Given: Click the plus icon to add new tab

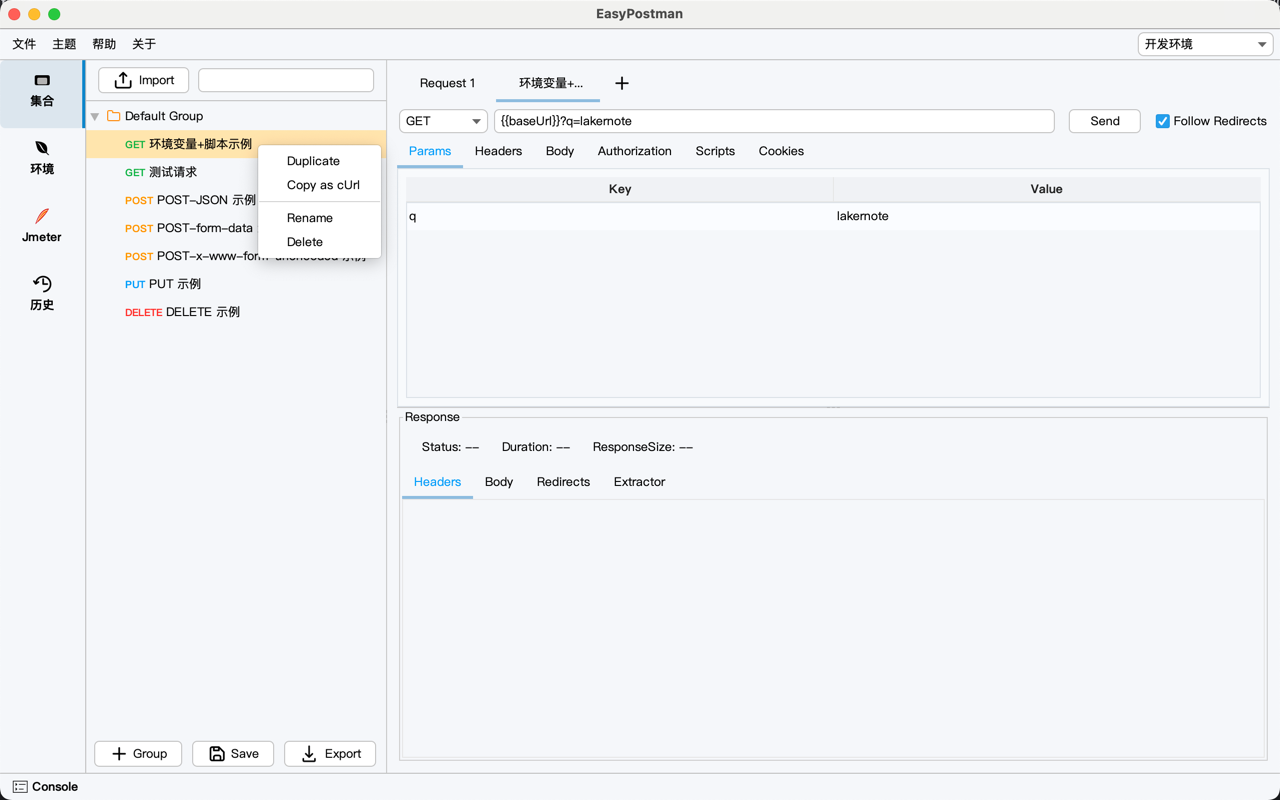Looking at the screenshot, I should click(x=622, y=83).
